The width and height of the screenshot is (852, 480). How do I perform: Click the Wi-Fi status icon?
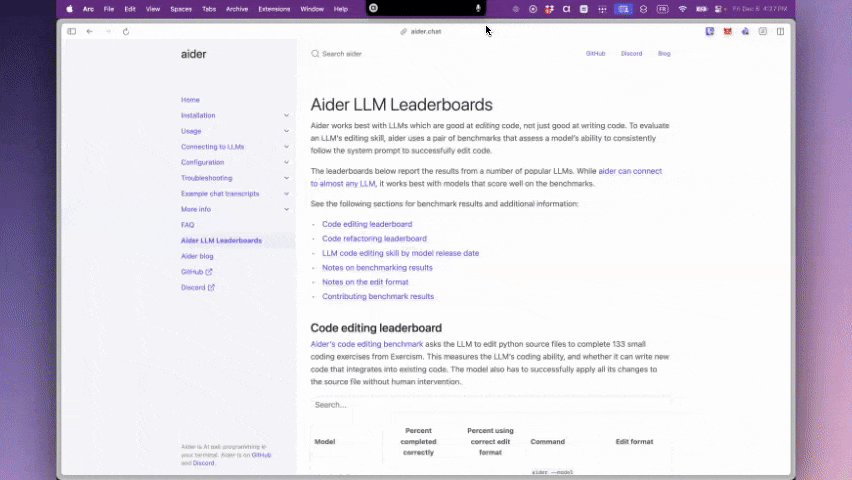pos(682,9)
